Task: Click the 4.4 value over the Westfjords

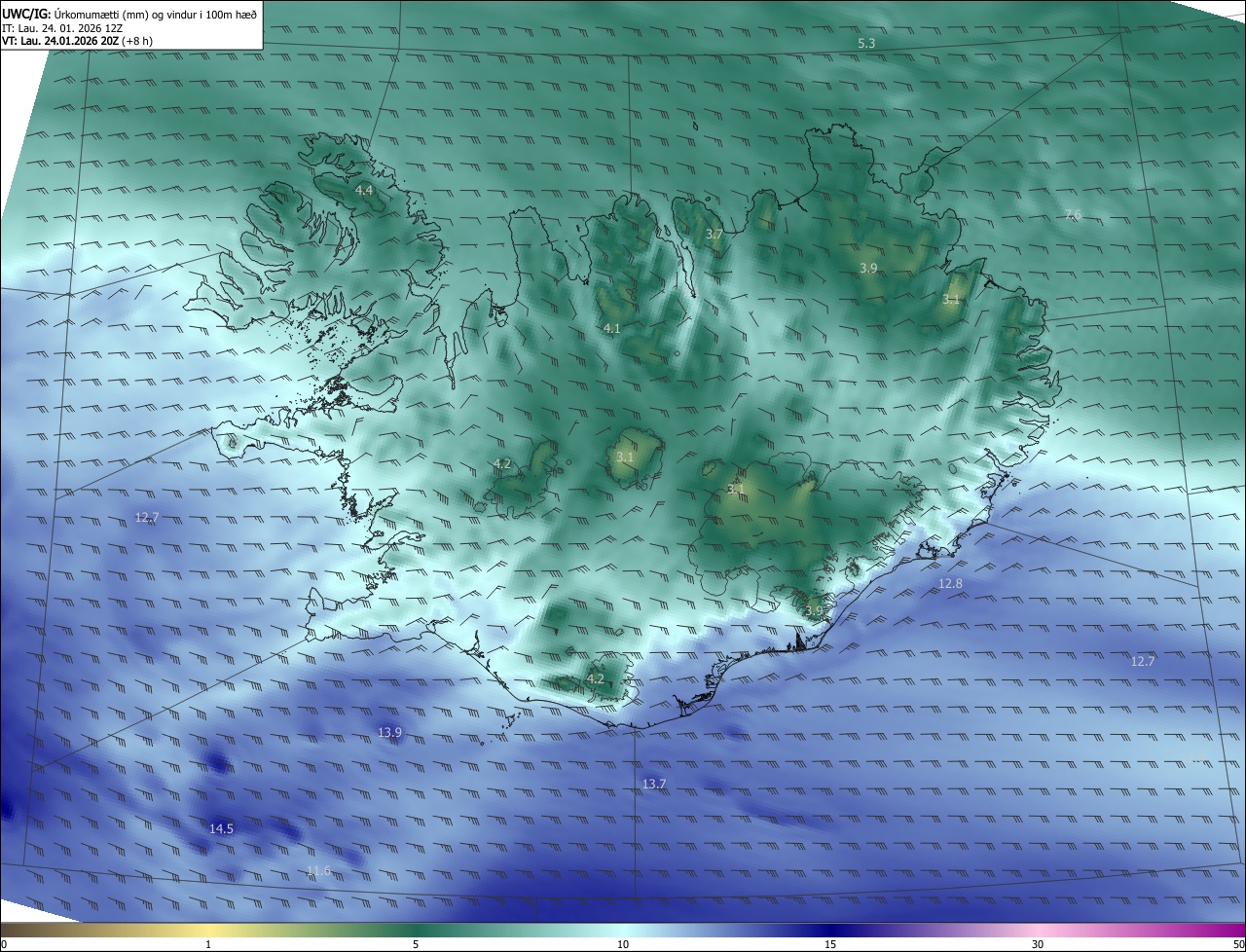Action: tap(364, 190)
